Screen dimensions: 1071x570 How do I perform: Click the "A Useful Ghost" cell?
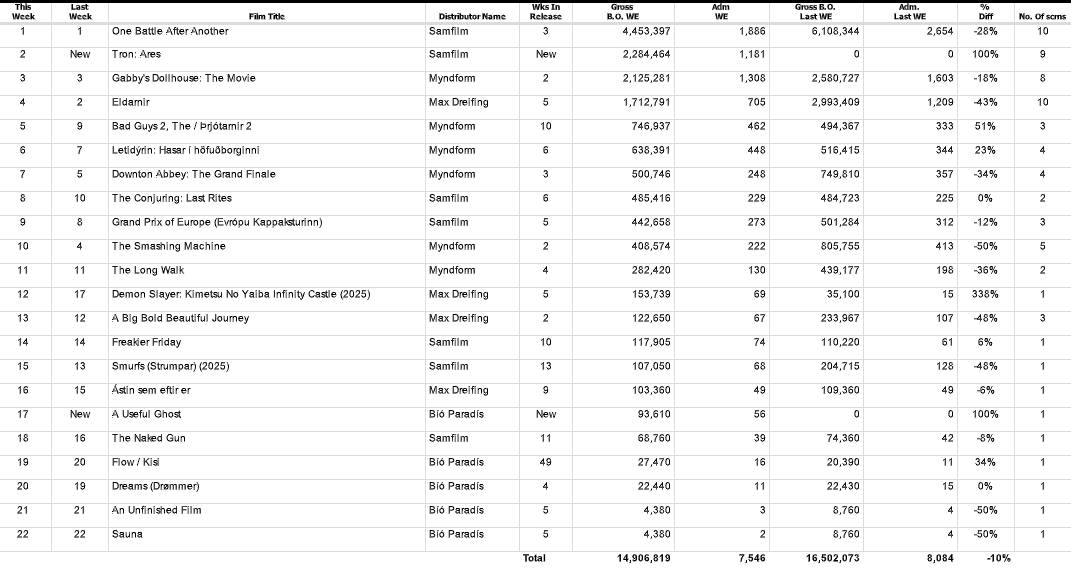coord(147,414)
